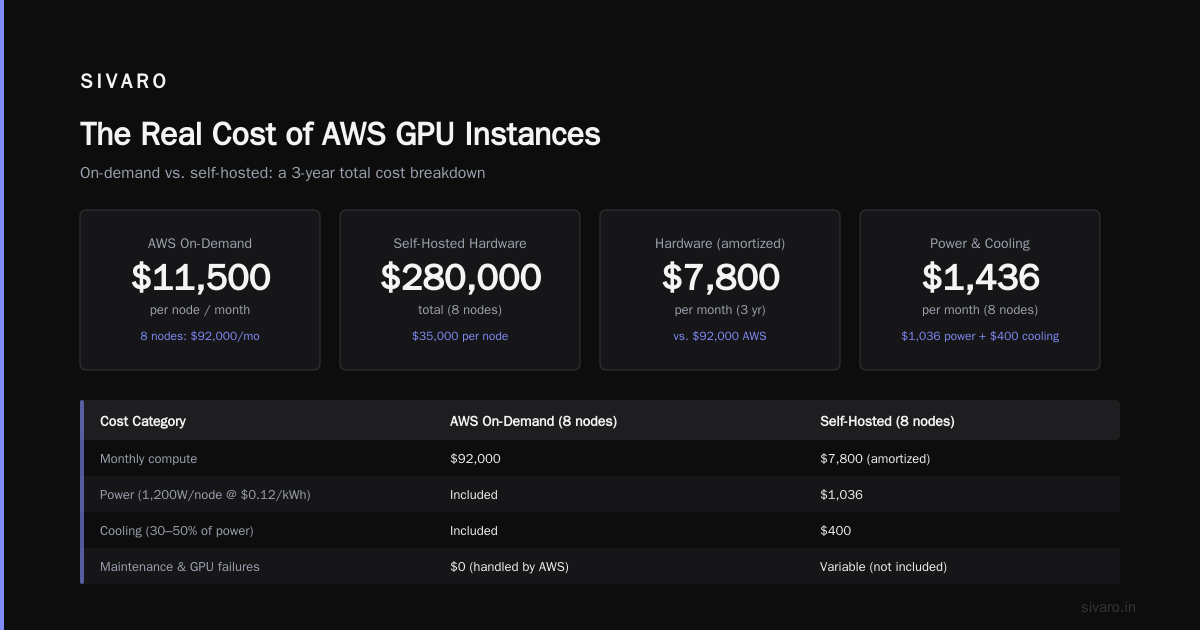This screenshot has width=1200, height=630.
Task: Click 'per node / month' caption
Action: coord(200,310)
